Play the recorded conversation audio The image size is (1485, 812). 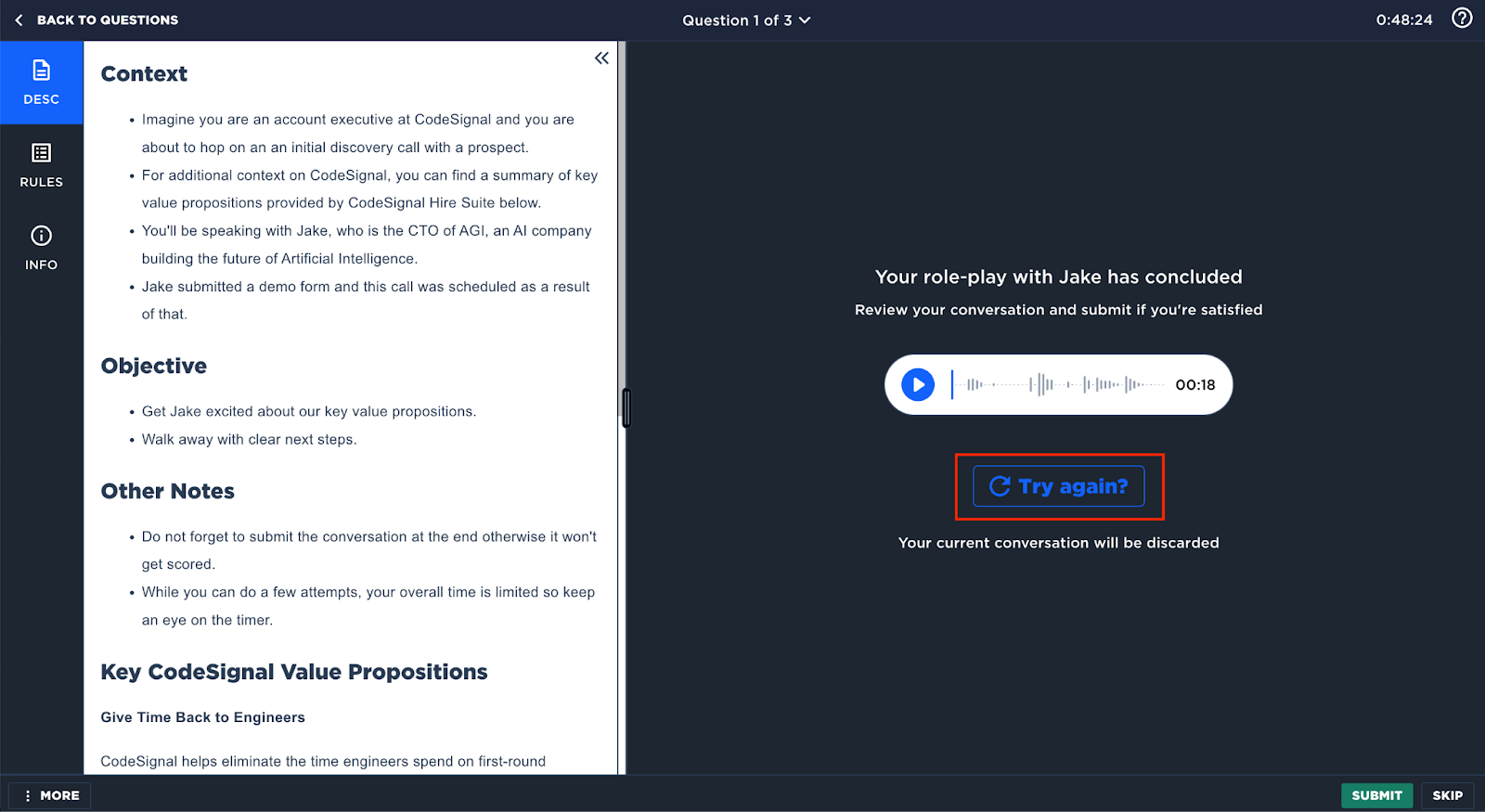(918, 384)
